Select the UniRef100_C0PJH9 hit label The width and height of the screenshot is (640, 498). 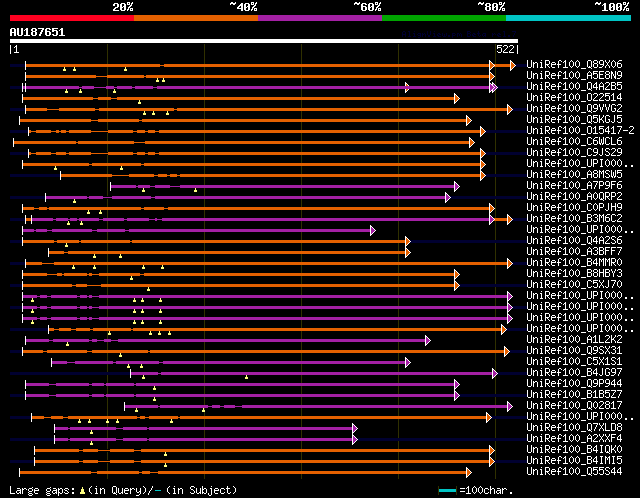tap(574, 207)
